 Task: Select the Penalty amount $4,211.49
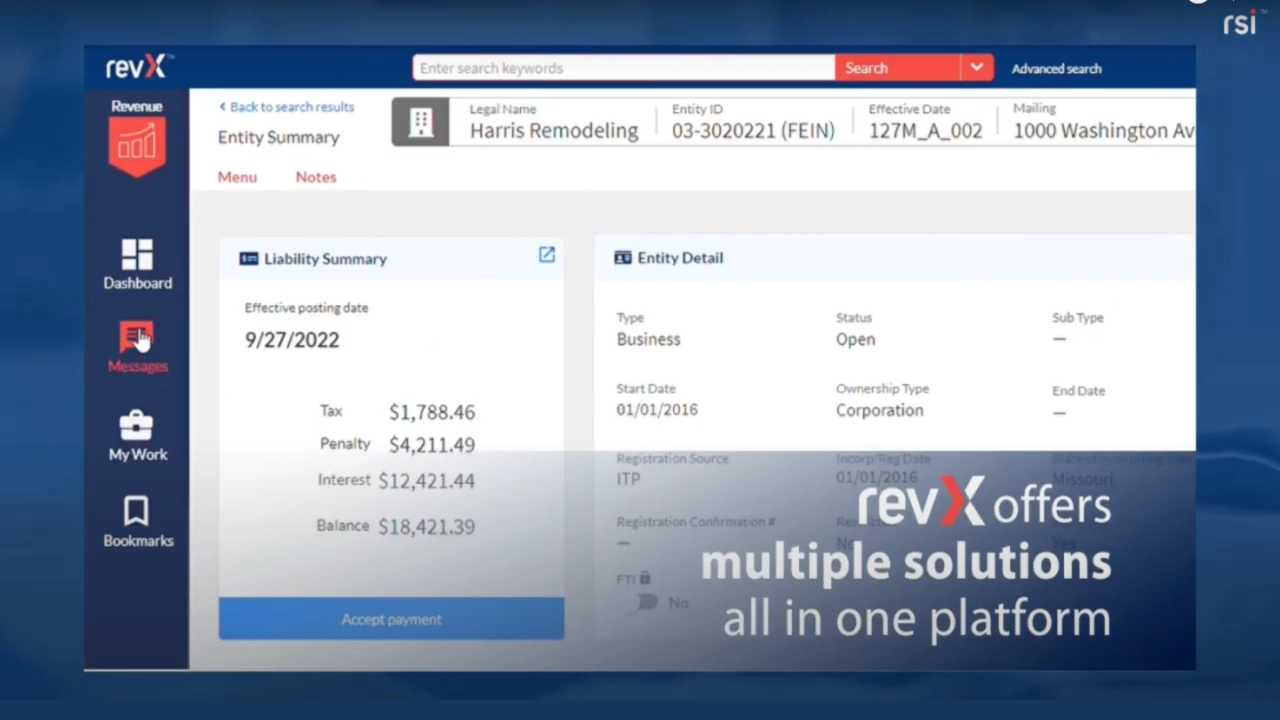coord(432,445)
